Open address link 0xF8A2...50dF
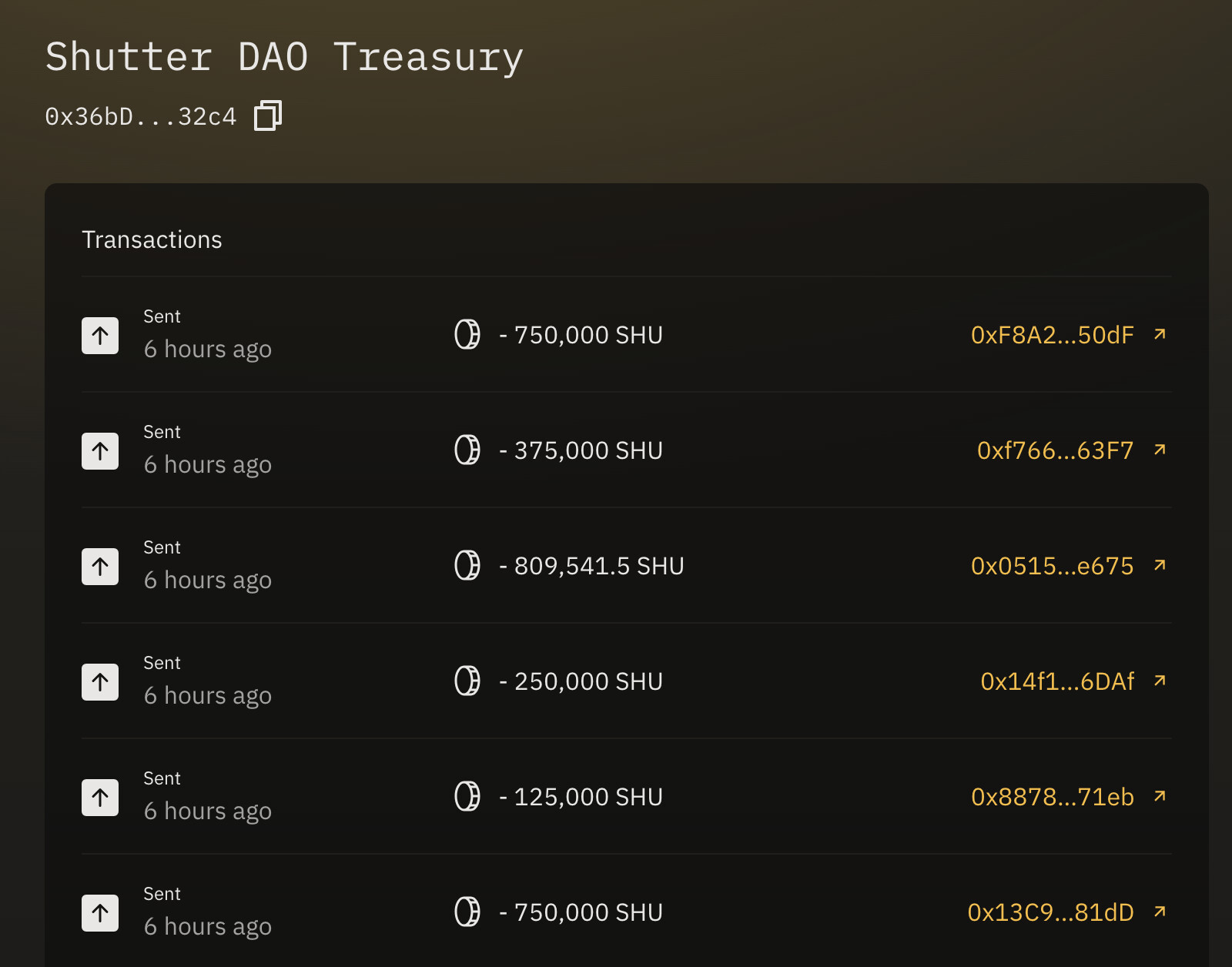Viewport: 1232px width, 967px height. click(1052, 335)
